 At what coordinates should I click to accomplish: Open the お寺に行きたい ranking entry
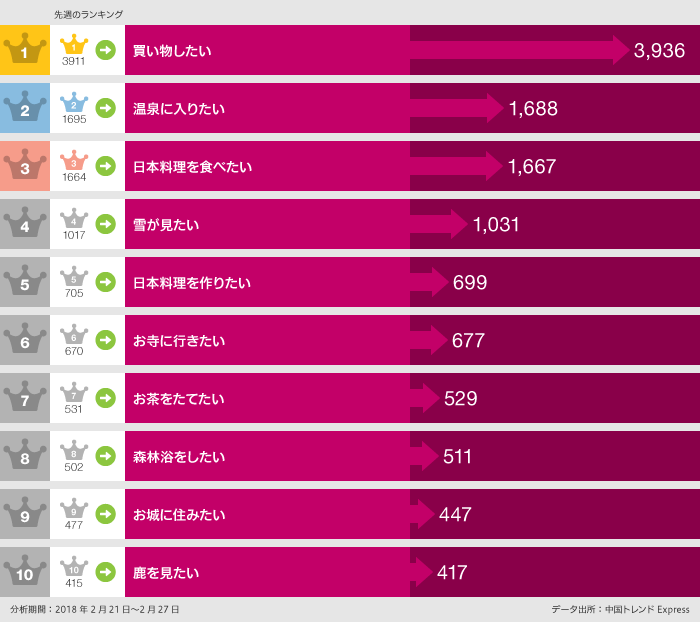[x=179, y=340]
